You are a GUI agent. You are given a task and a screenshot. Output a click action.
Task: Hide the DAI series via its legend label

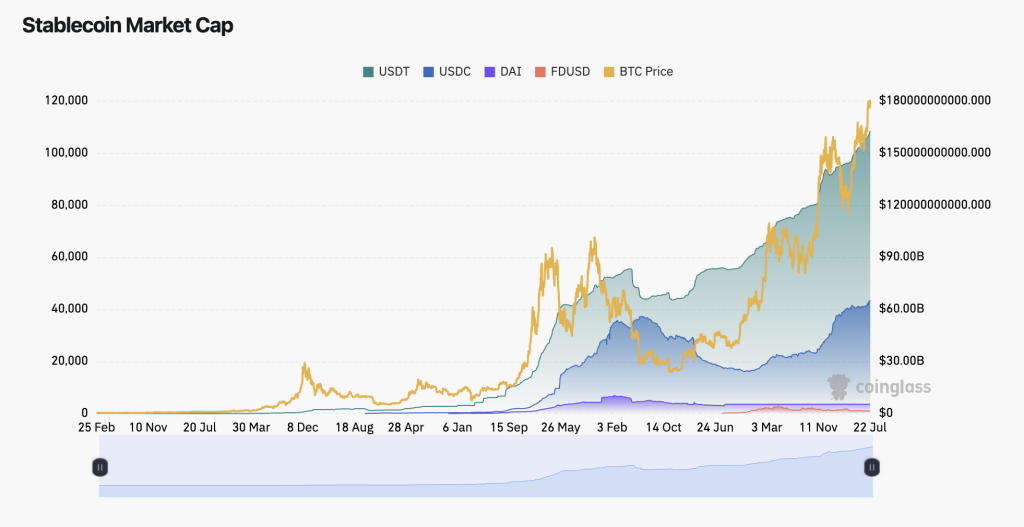click(x=511, y=72)
